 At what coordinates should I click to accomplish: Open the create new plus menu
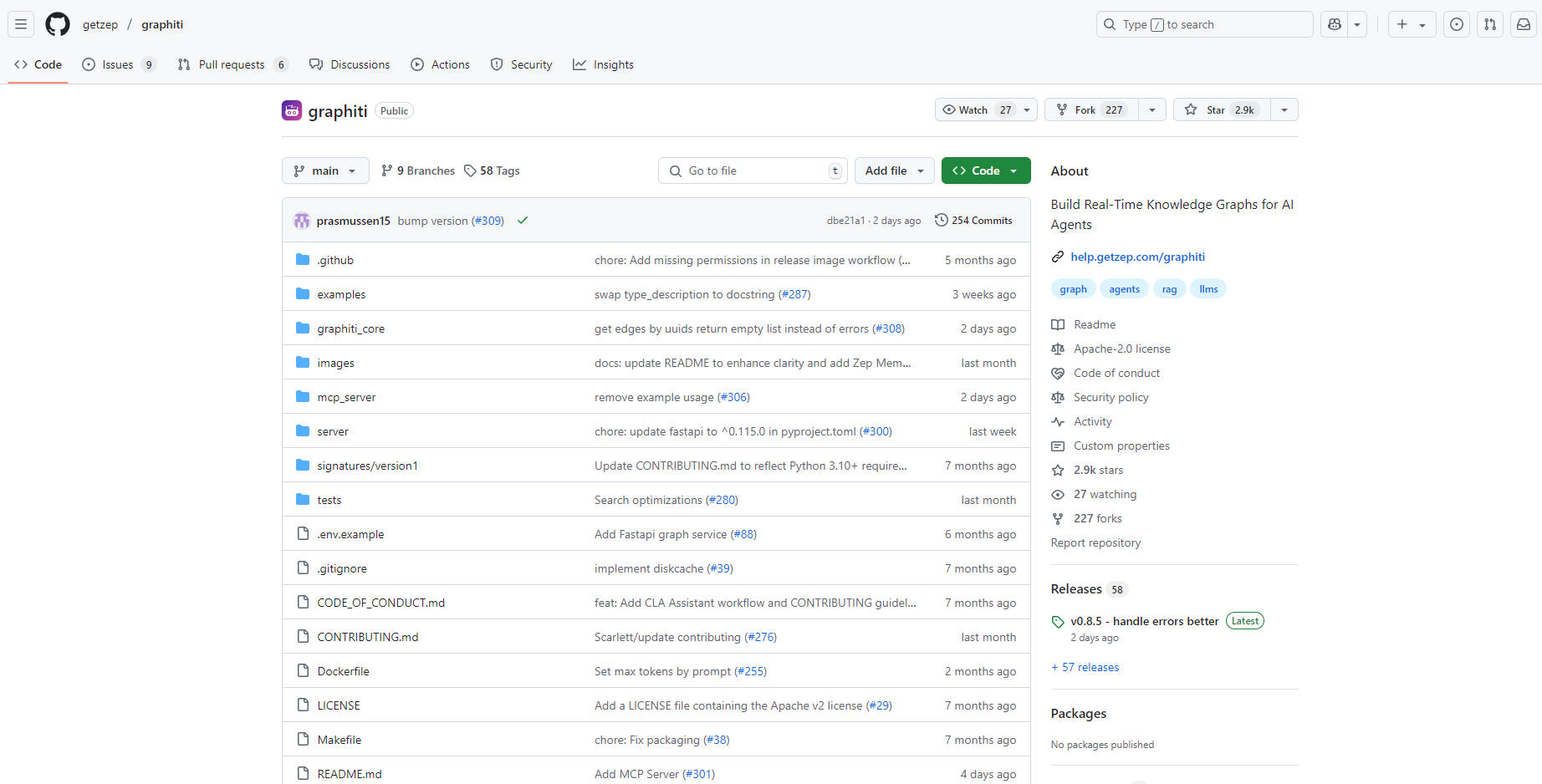[x=1412, y=24]
